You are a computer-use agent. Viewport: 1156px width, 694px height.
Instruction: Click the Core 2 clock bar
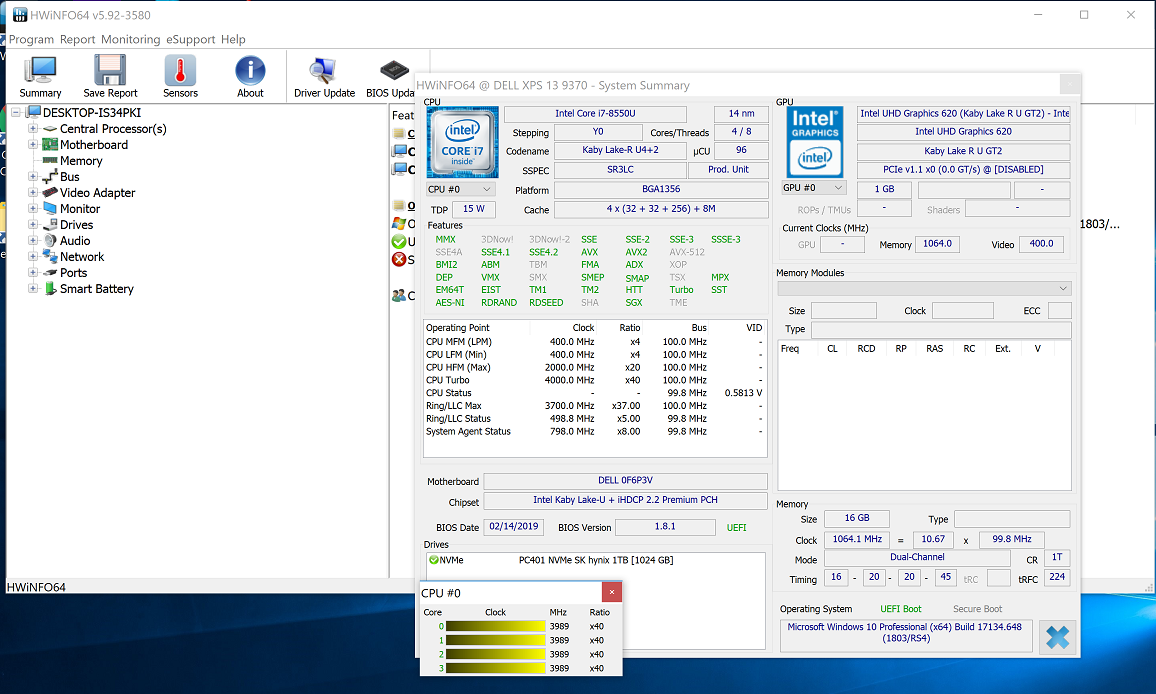pyautogui.click(x=495, y=654)
